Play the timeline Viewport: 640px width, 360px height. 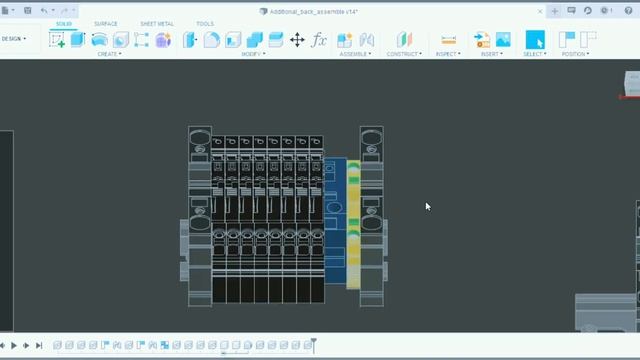click(x=14, y=346)
